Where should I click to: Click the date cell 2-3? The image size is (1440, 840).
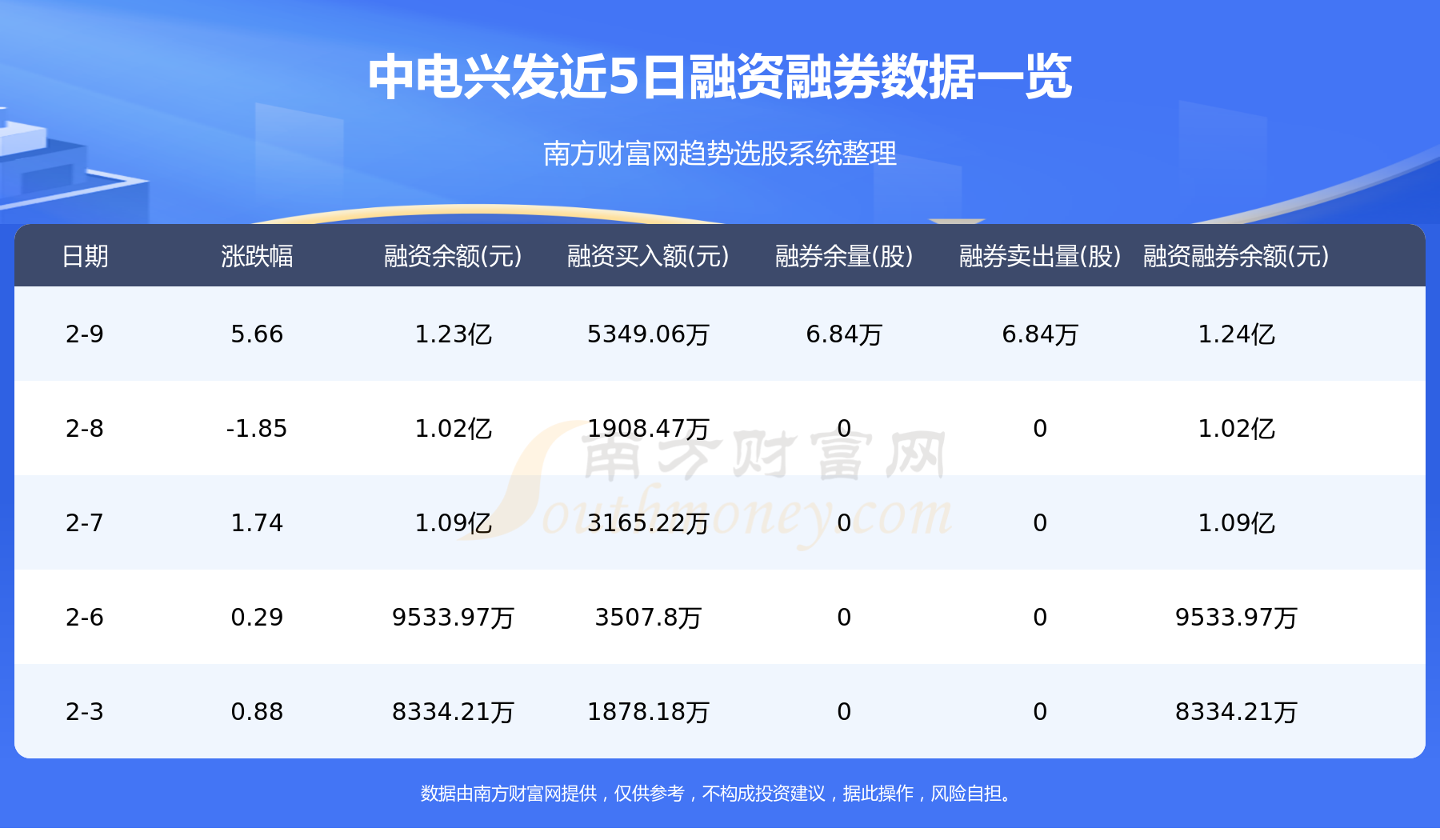[85, 711]
